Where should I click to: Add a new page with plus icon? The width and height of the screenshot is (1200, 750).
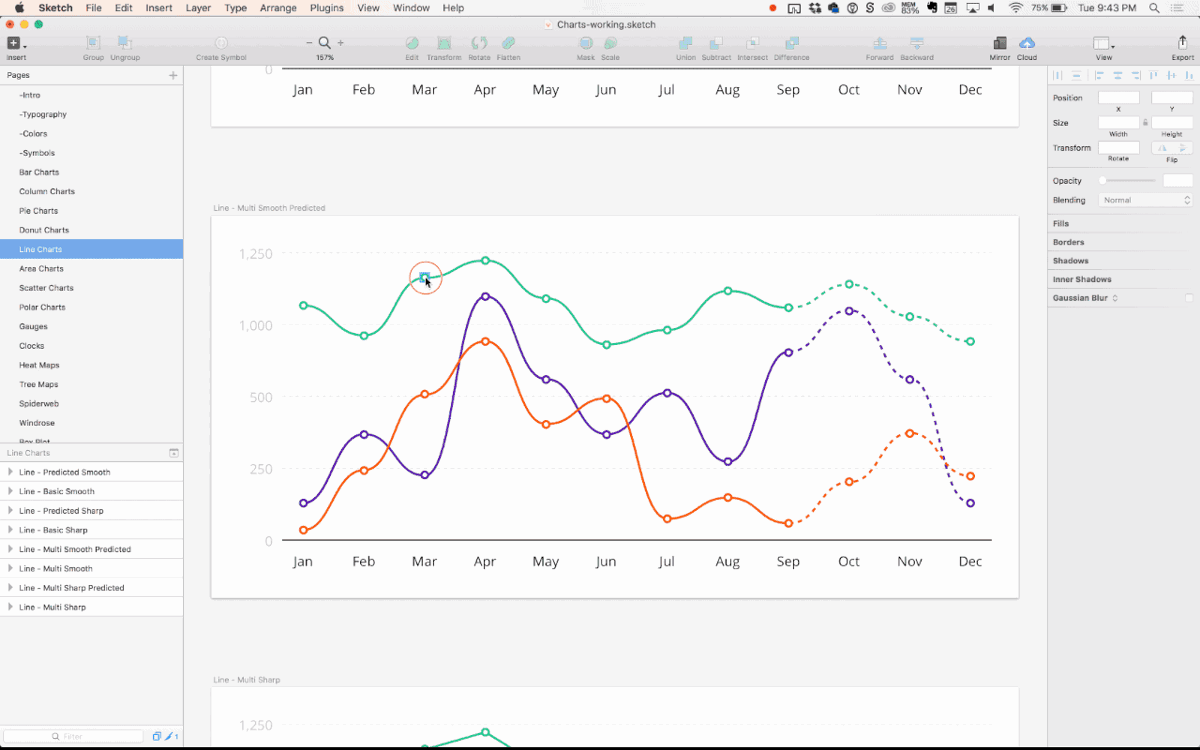[173, 75]
